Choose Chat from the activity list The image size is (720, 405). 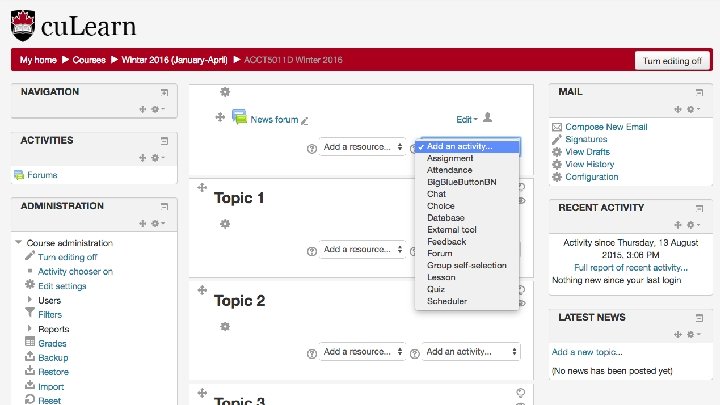[467, 194]
